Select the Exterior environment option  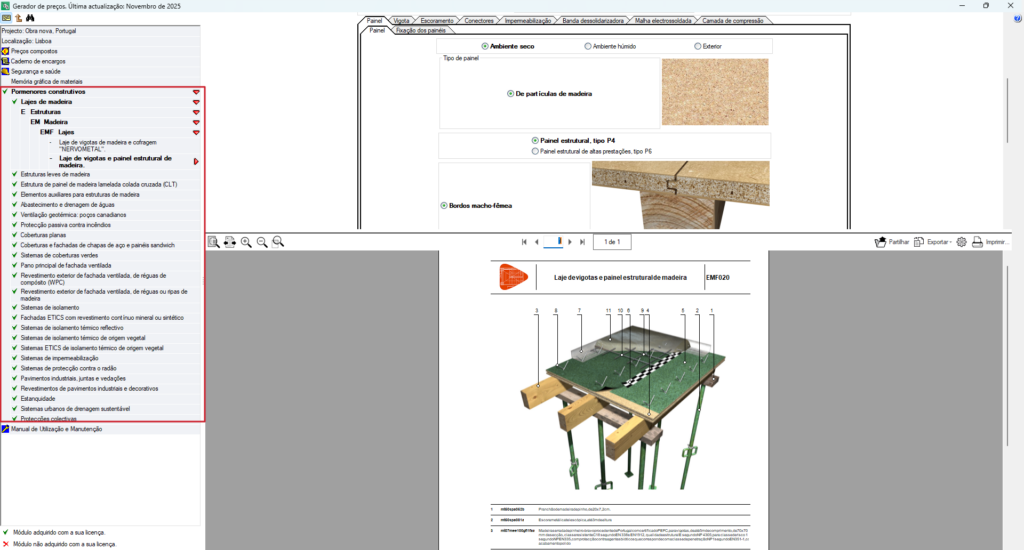point(697,46)
